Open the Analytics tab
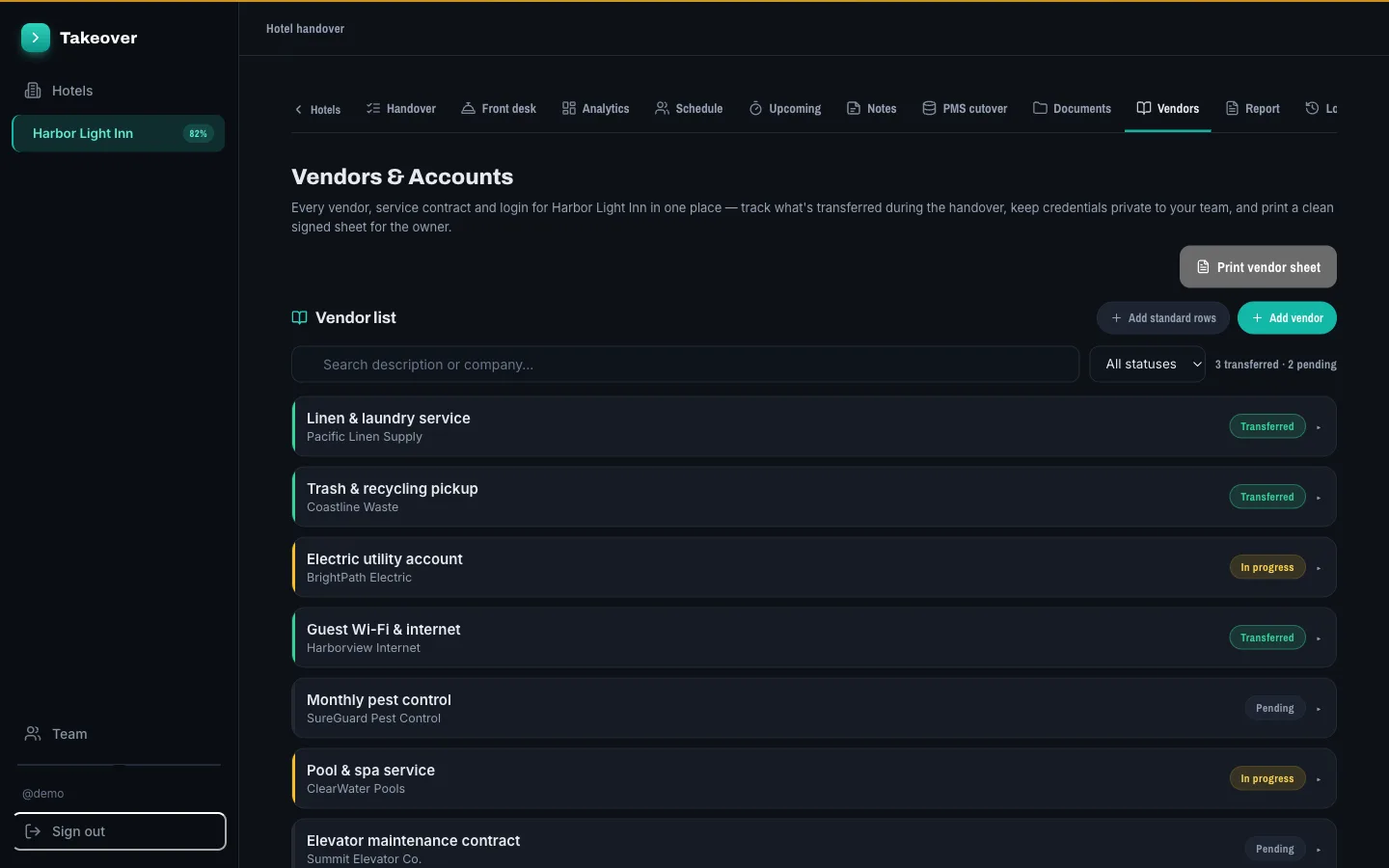Viewport: 1389px width, 868px height. 595,109
